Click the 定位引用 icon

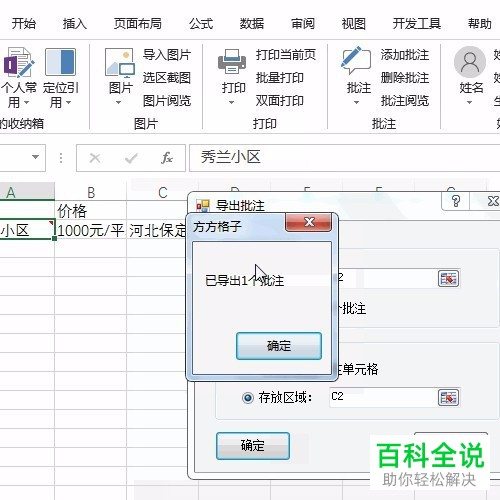60,62
